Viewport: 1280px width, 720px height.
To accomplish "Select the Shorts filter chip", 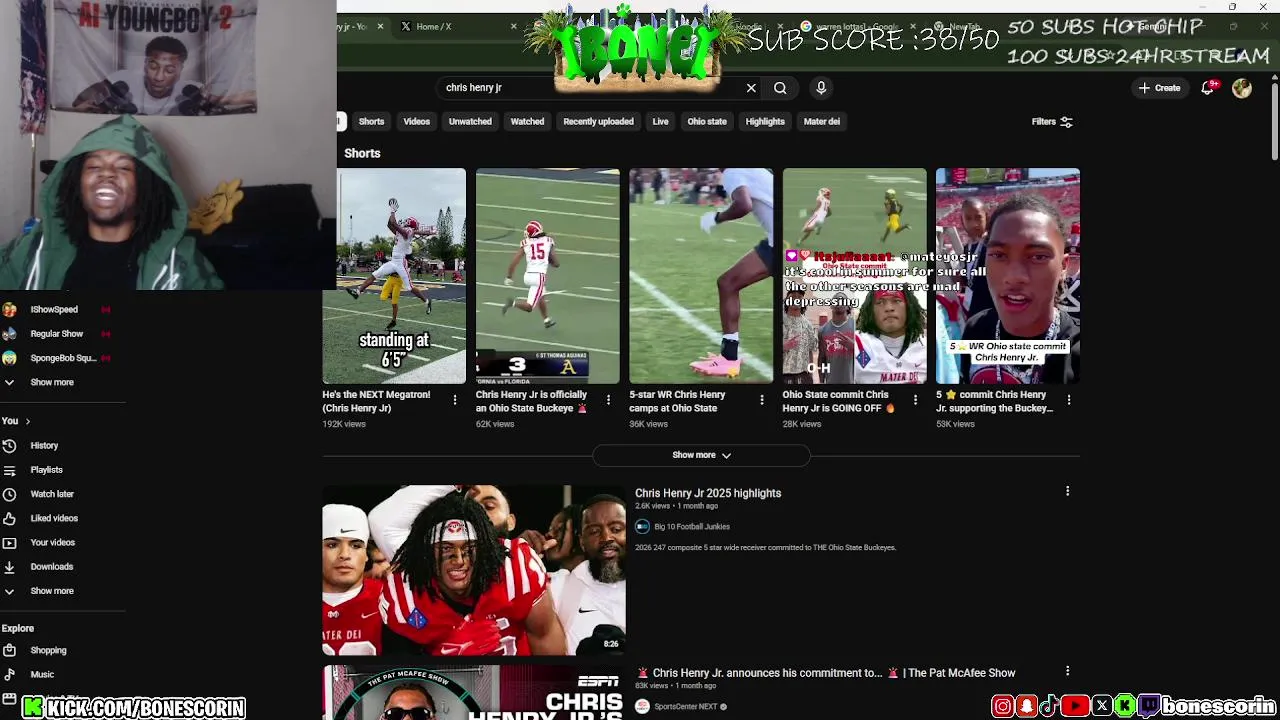I will (371, 122).
